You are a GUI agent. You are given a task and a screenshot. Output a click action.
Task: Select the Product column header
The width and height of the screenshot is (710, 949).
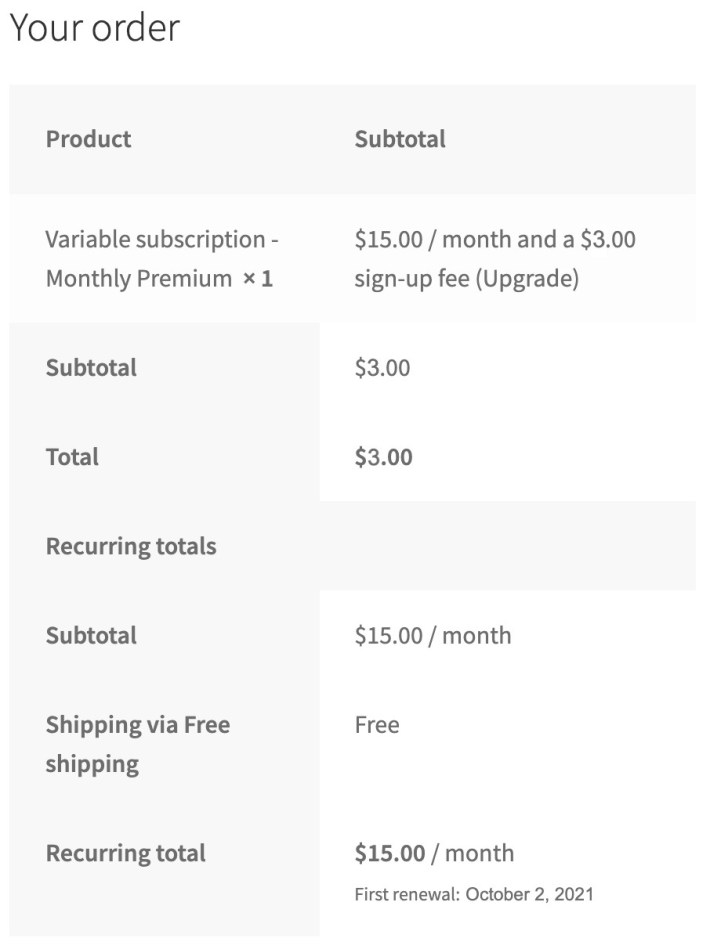pyautogui.click(x=88, y=139)
